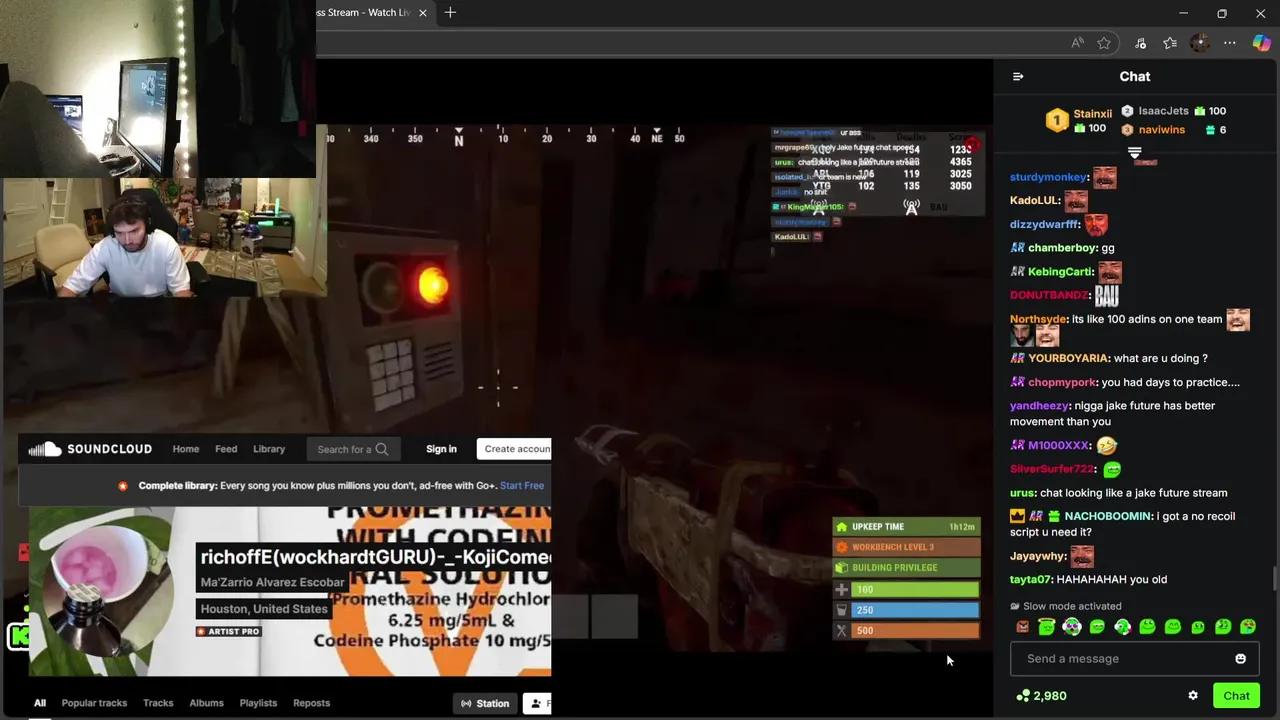The width and height of the screenshot is (1280, 720).
Task: Open the media control music-note icon
Action: coord(1140,43)
